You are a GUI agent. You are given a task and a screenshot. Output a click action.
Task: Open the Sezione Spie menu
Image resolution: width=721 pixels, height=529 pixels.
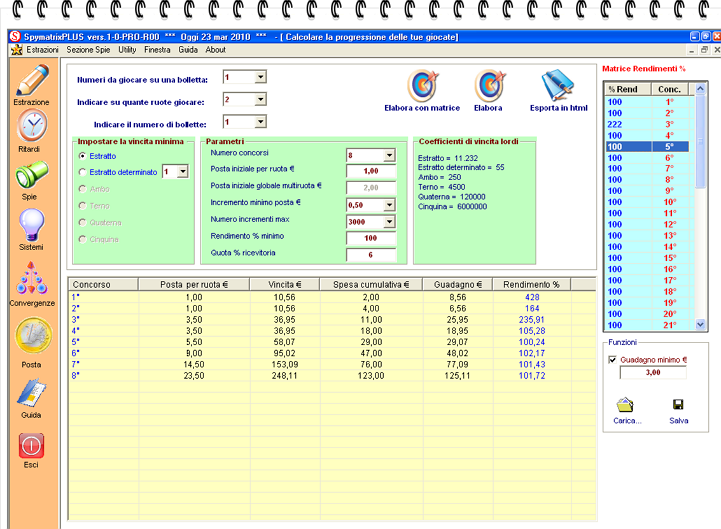click(x=88, y=50)
